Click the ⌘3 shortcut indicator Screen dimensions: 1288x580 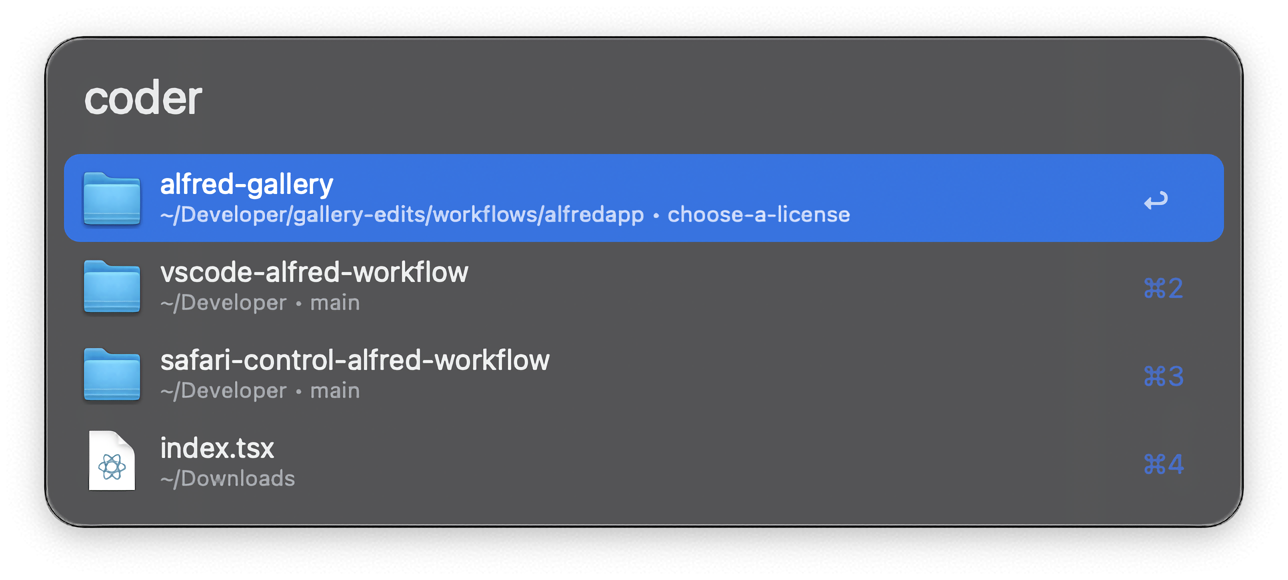pos(1163,377)
